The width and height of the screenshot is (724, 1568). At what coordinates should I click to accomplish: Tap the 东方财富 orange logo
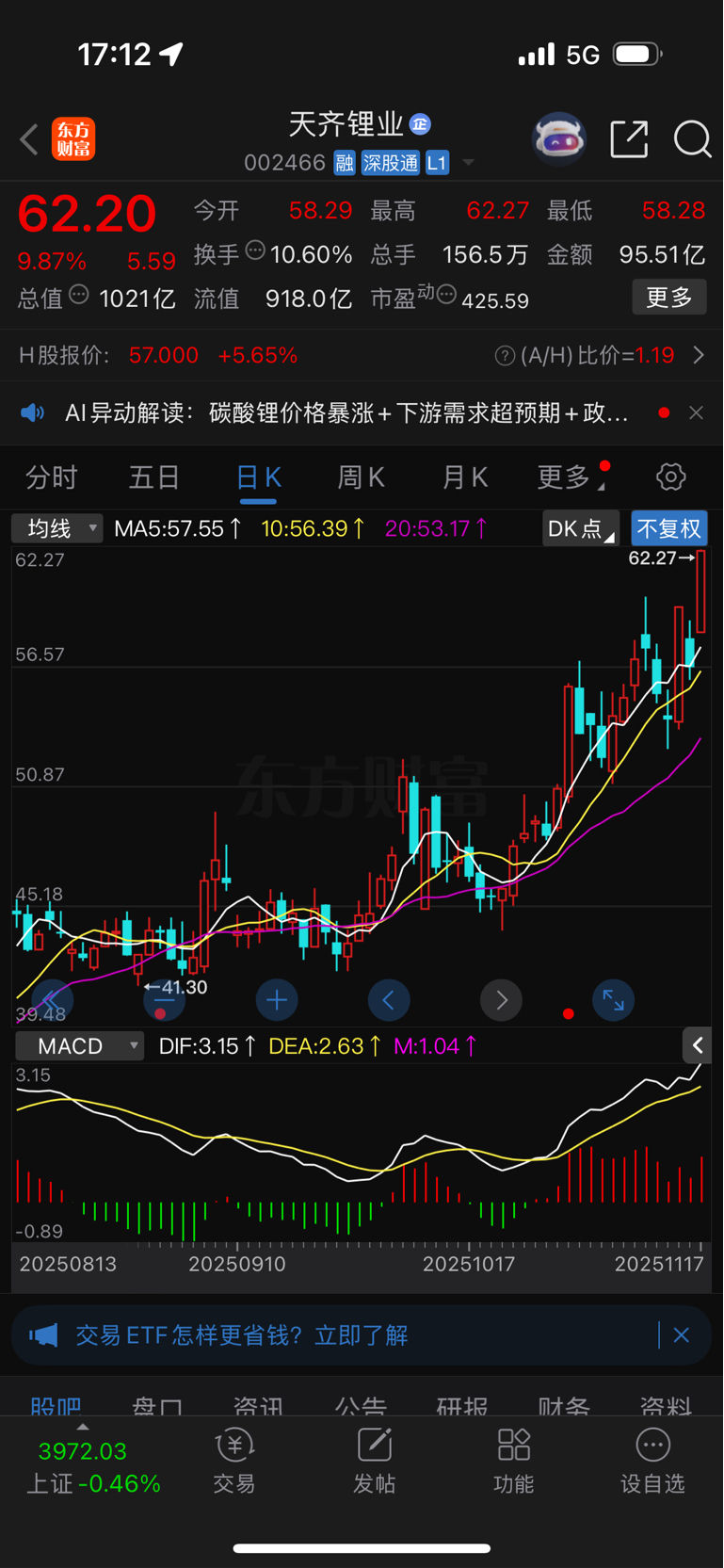(73, 139)
